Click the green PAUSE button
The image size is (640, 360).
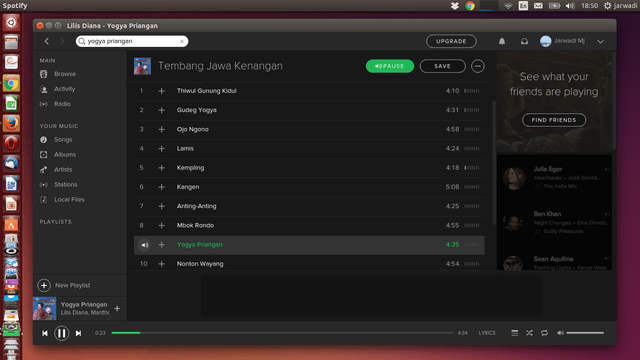point(390,66)
